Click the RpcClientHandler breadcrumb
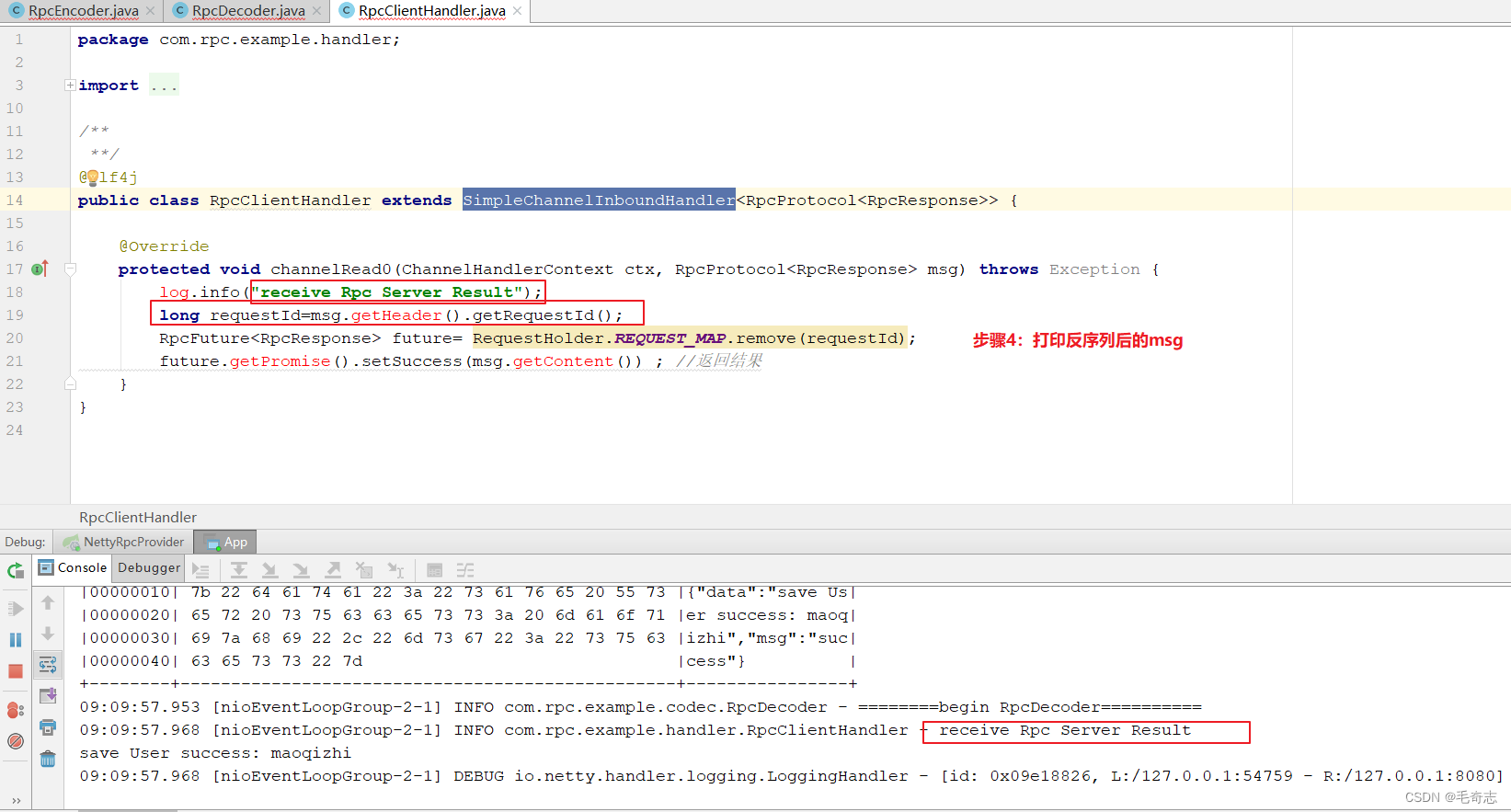Image resolution: width=1511 pixels, height=812 pixels. click(138, 517)
